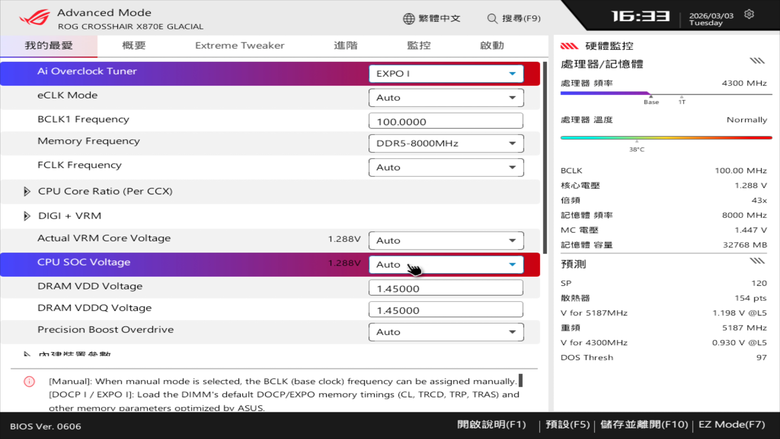Click the 2026/03/03 Tuesday date
The image size is (780, 439).
pos(711,19)
